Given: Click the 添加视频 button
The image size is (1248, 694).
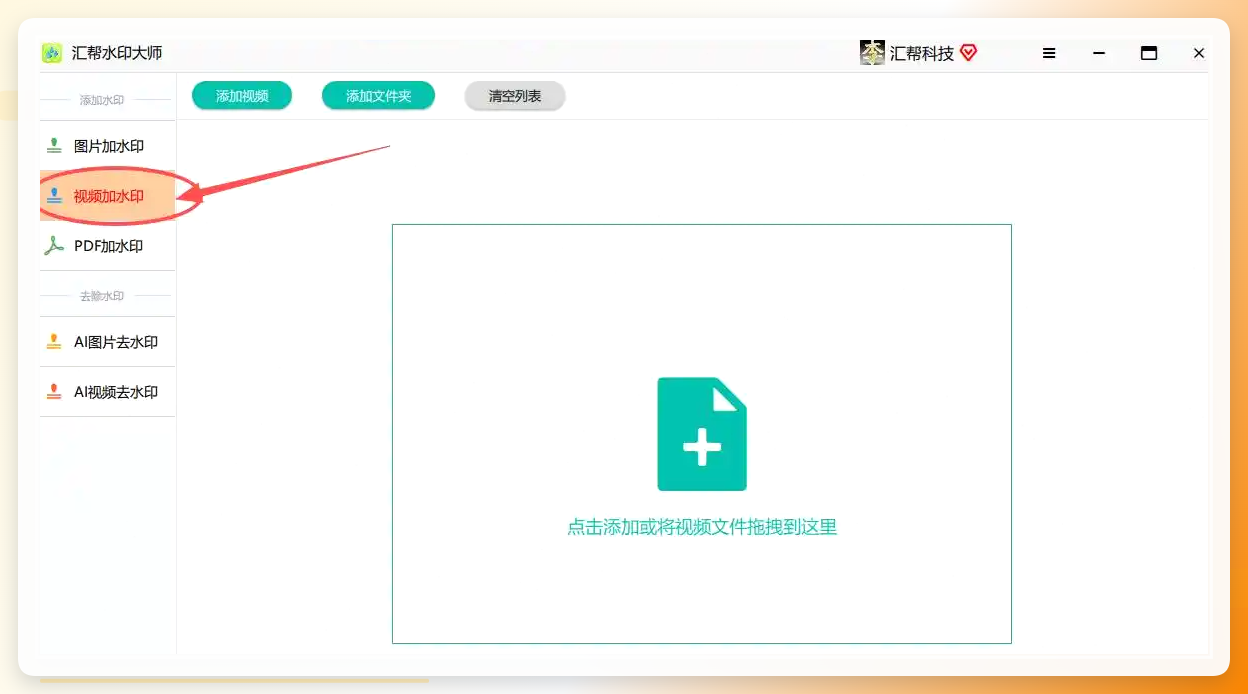Looking at the screenshot, I should tap(242, 96).
